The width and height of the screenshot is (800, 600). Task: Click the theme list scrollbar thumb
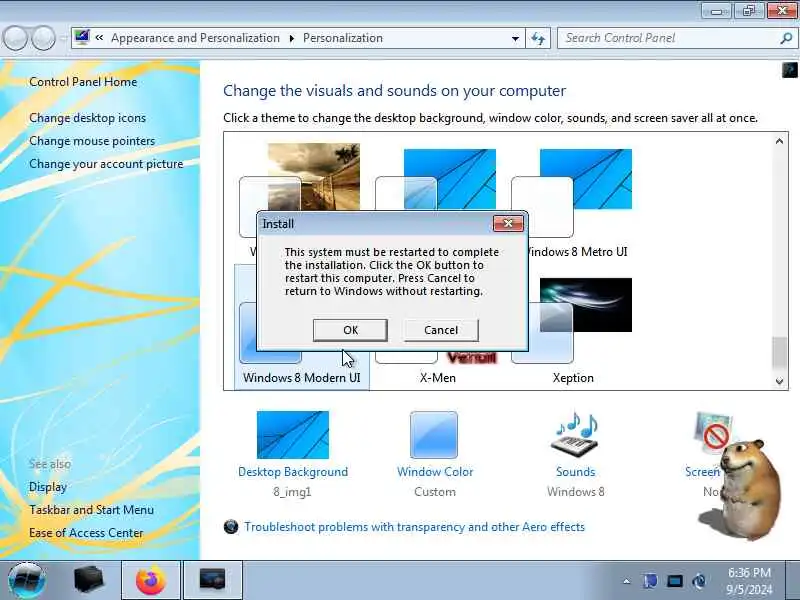point(779,352)
